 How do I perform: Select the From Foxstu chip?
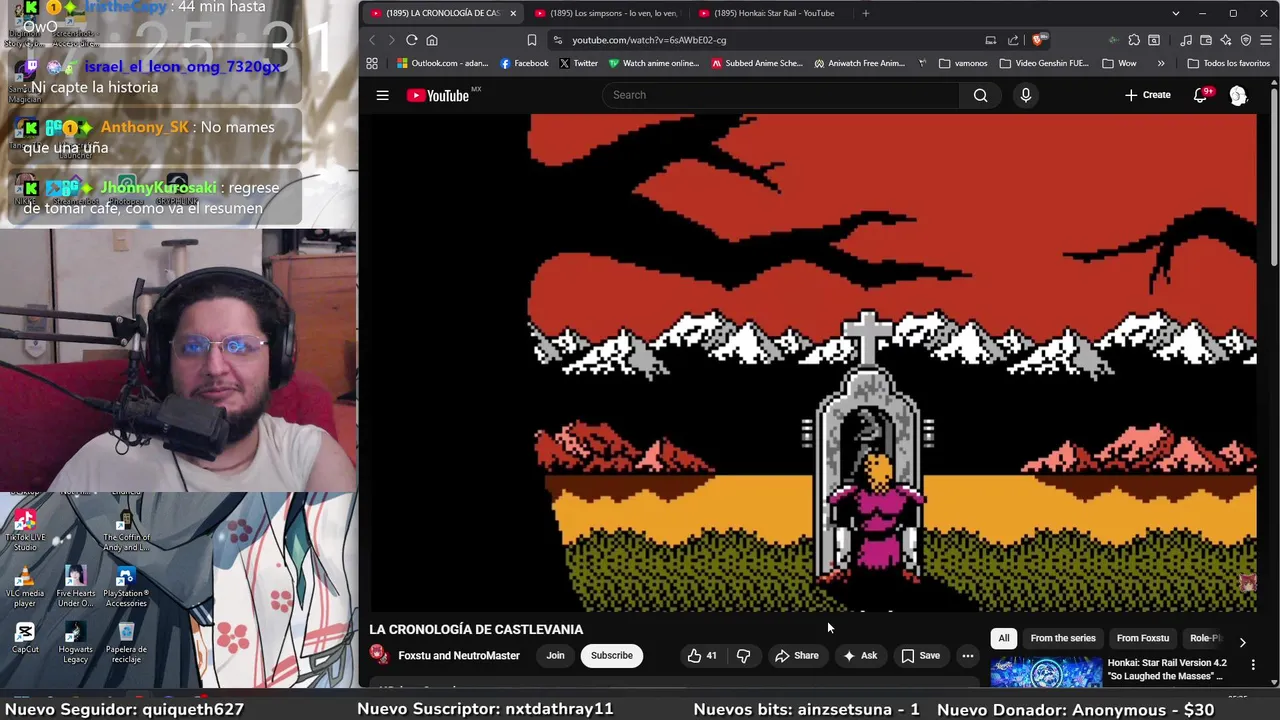pyautogui.click(x=1143, y=638)
